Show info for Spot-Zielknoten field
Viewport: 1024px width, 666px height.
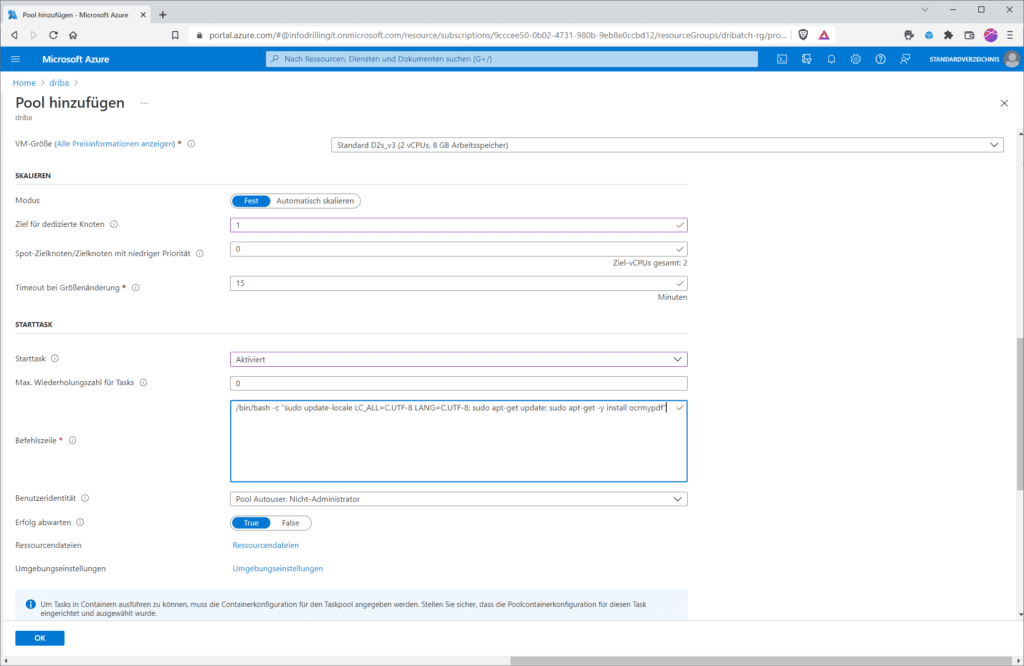pyautogui.click(x=200, y=253)
